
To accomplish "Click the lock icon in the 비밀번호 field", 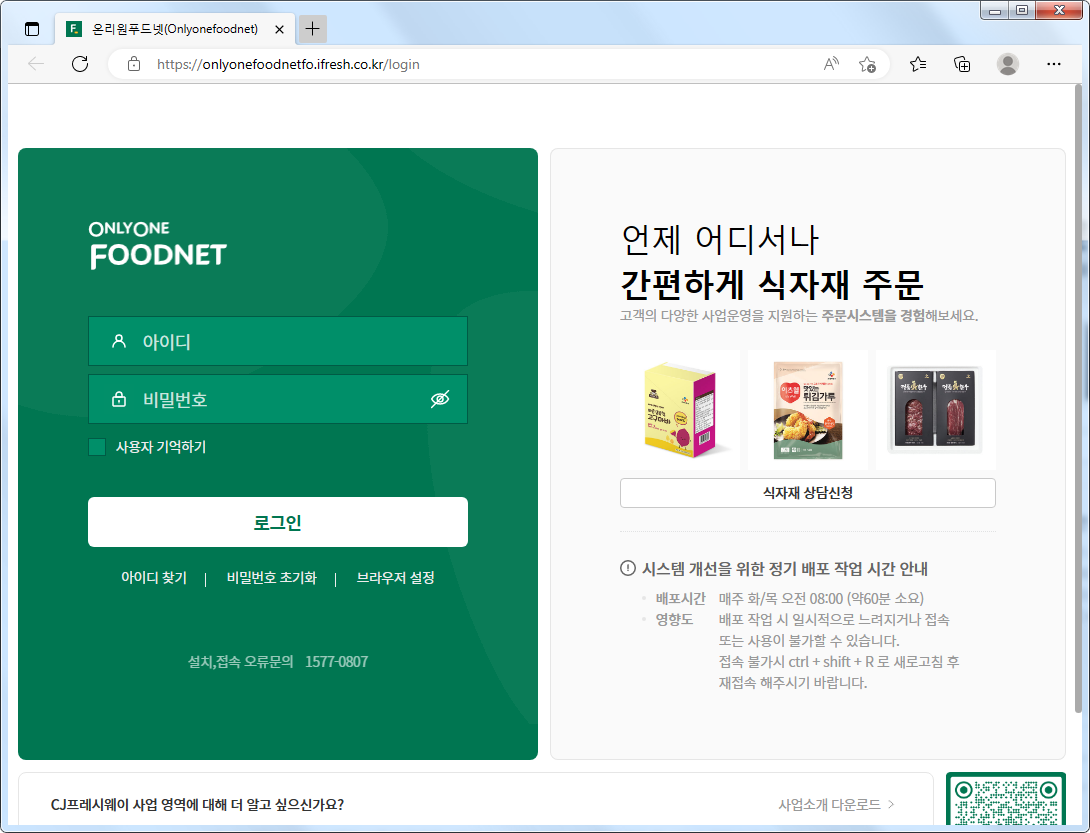I will coord(119,399).
